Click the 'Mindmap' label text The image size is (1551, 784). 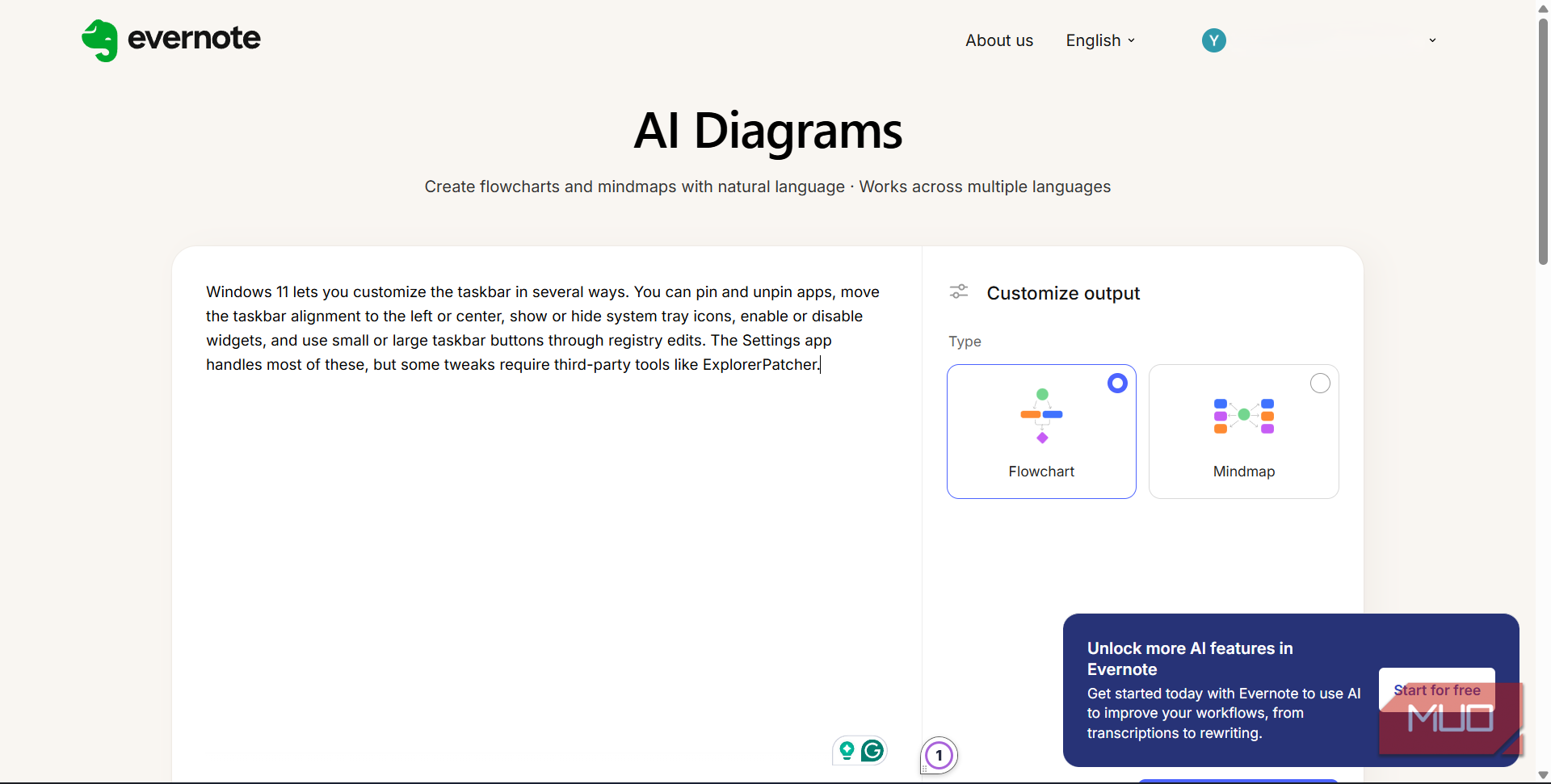pyautogui.click(x=1244, y=472)
